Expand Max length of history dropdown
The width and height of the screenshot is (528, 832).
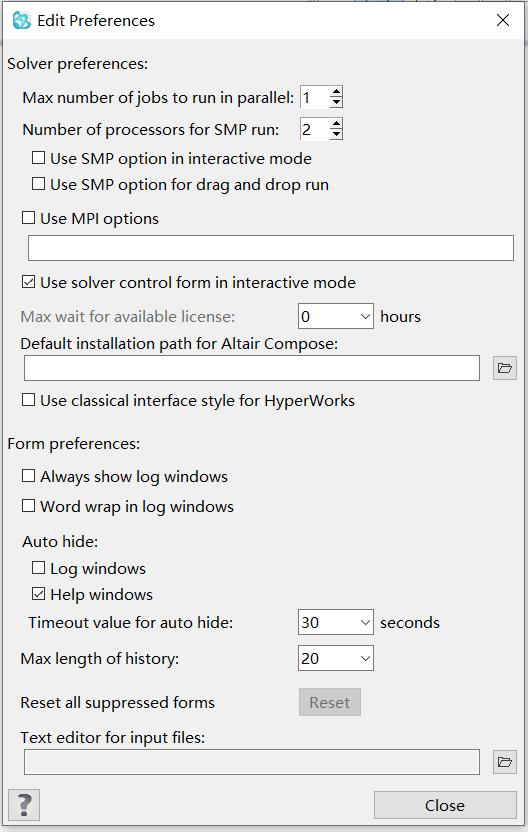coord(336,658)
